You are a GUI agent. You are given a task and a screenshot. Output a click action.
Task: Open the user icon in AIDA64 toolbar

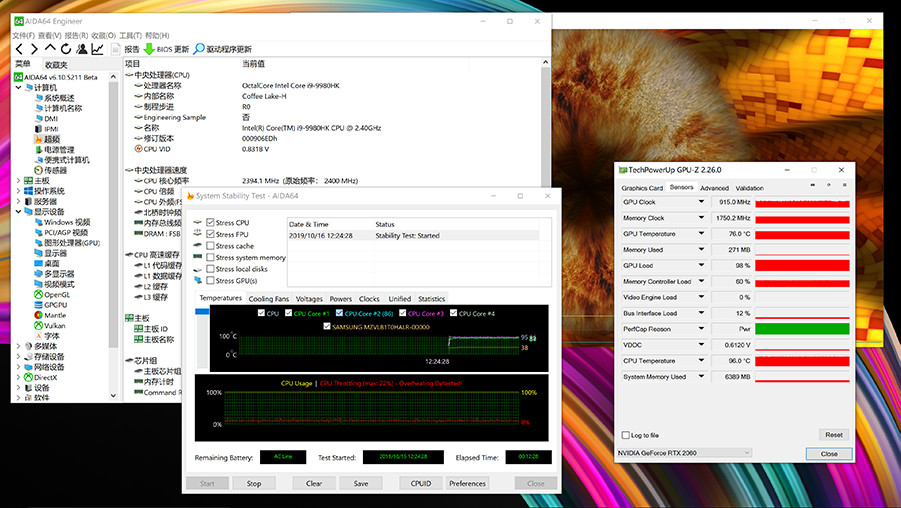pos(82,49)
